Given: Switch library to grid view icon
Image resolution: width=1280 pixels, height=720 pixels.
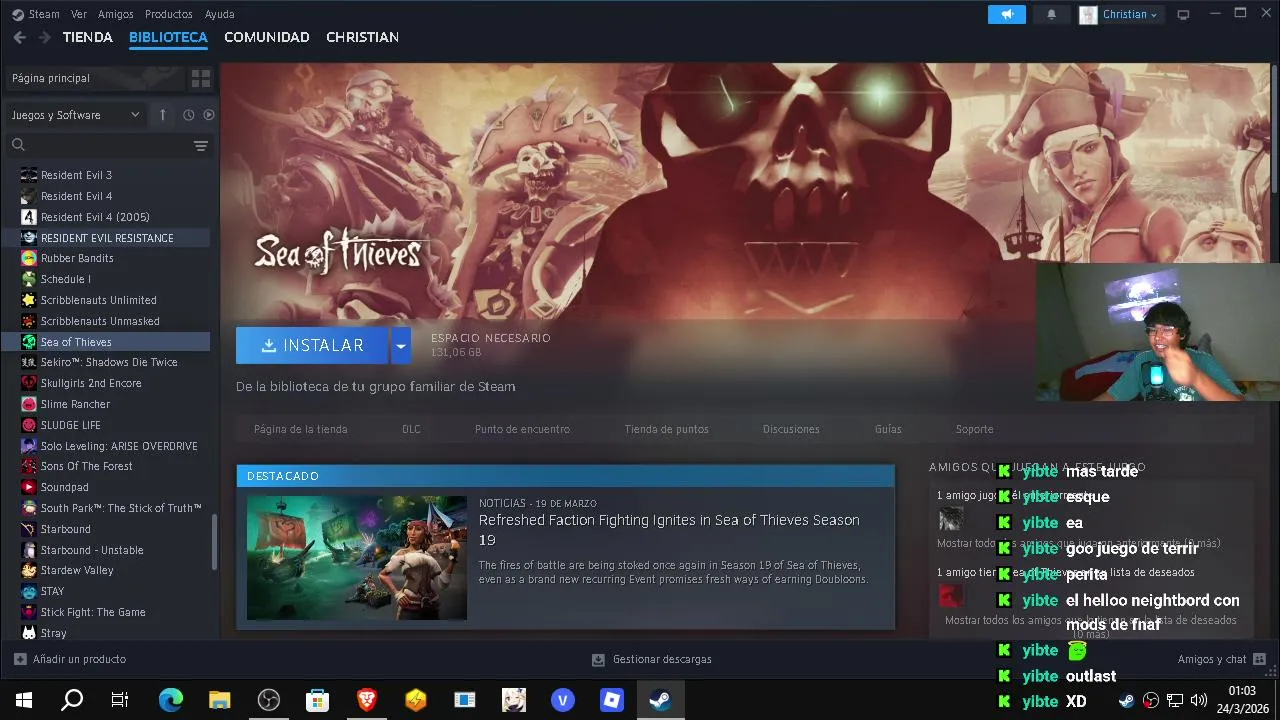Looking at the screenshot, I should tap(201, 78).
